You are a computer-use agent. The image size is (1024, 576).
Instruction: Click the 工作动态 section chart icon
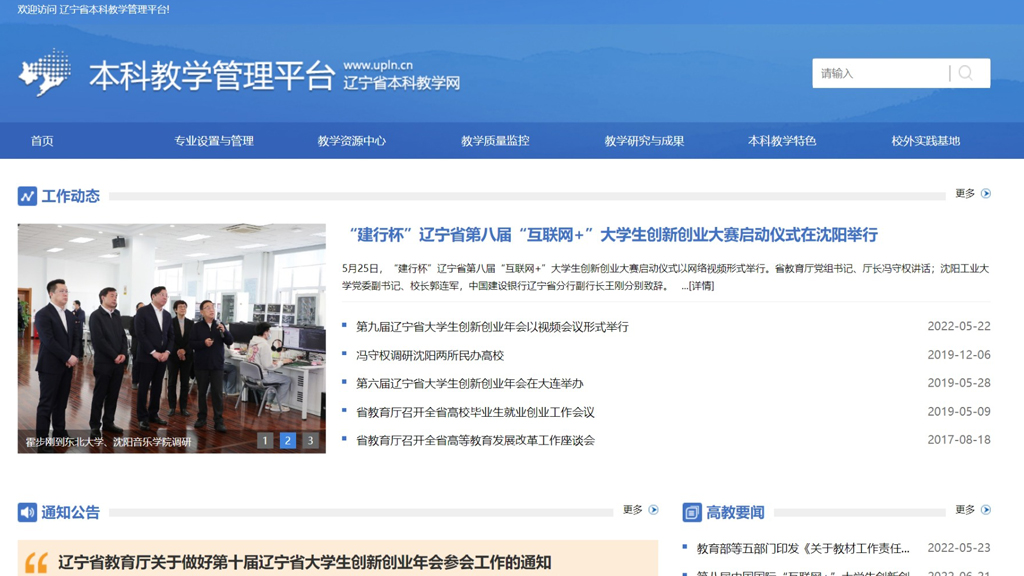[x=27, y=196]
